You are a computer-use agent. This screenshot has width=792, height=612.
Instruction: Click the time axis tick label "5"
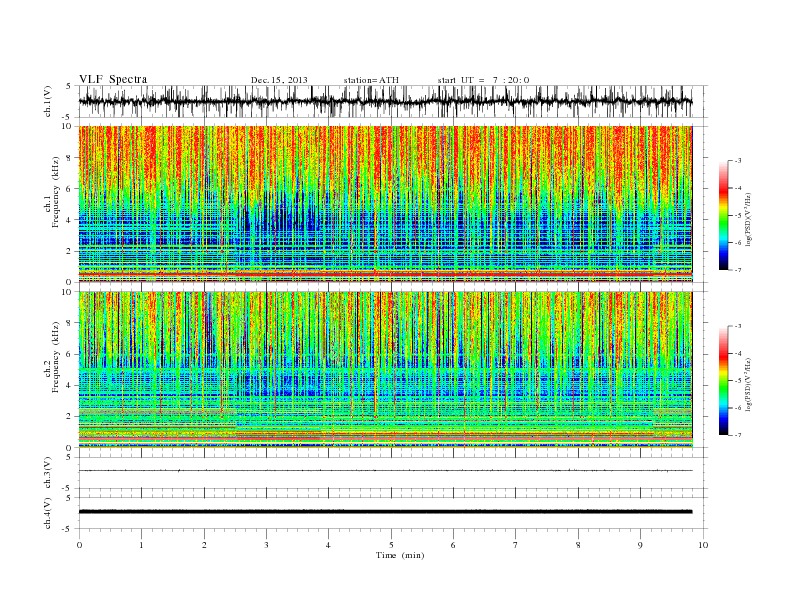pyautogui.click(x=391, y=545)
